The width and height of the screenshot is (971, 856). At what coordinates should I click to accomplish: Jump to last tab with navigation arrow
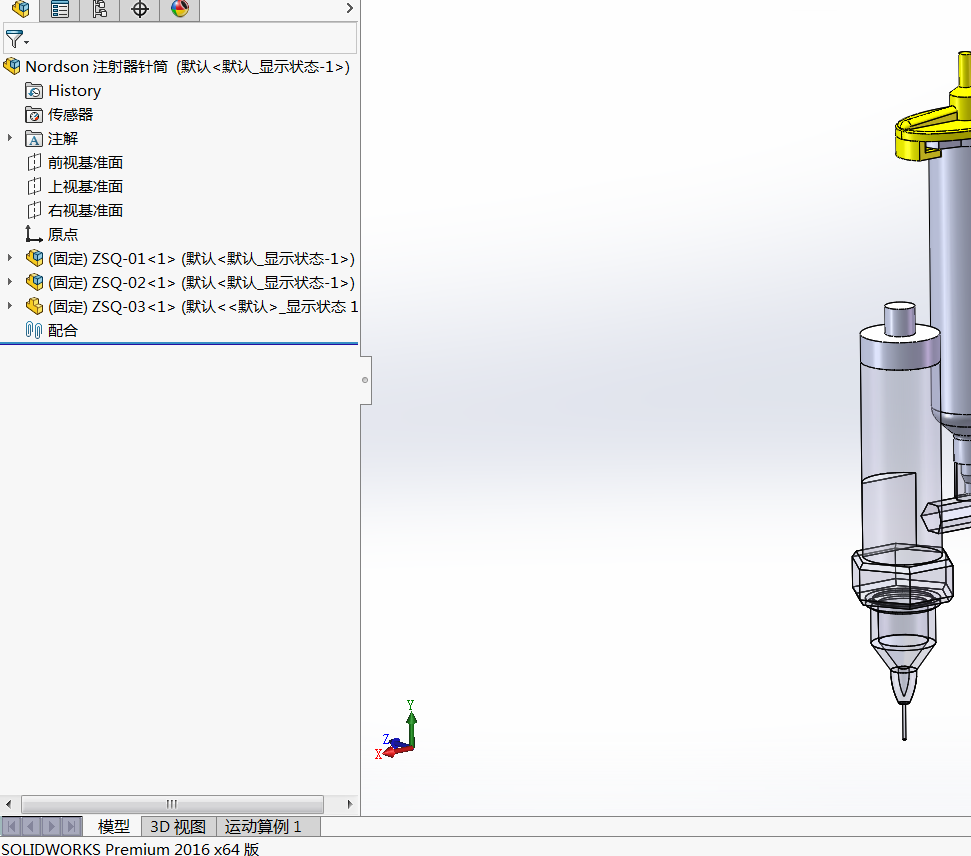tap(72, 826)
